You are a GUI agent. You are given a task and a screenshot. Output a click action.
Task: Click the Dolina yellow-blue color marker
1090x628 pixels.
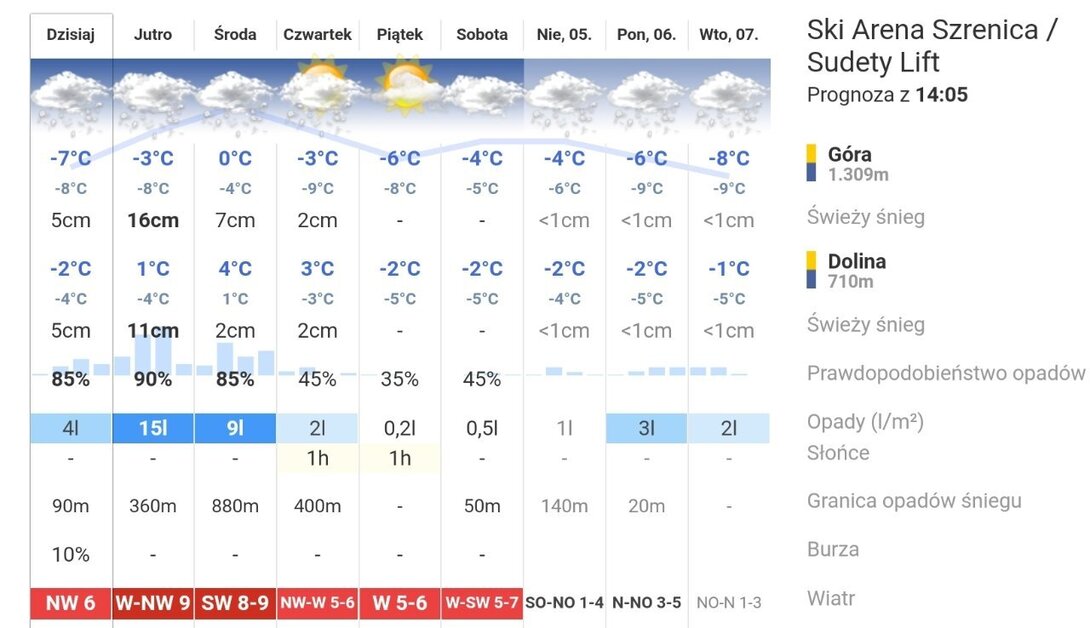[x=811, y=270]
